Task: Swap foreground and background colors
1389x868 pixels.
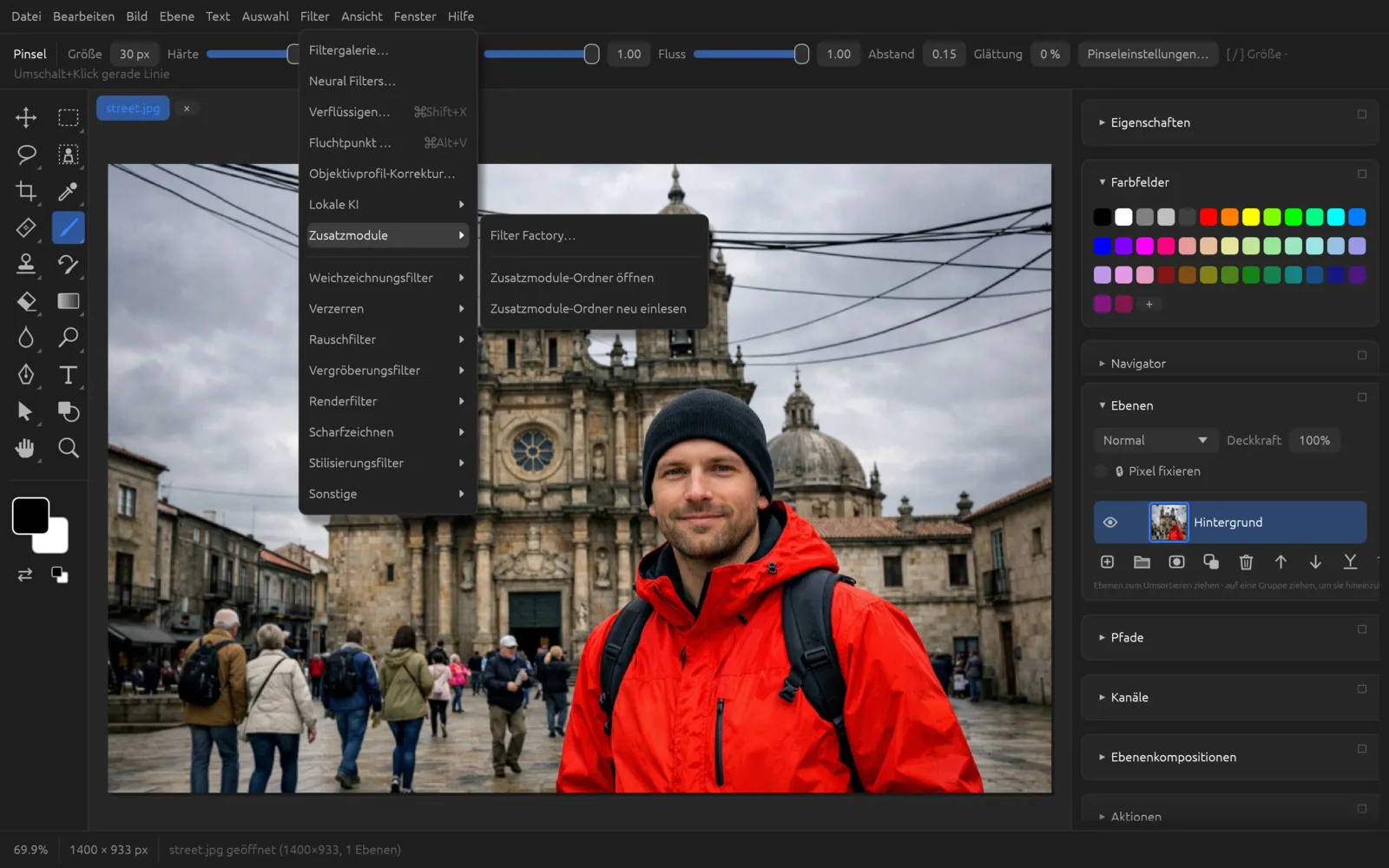Action: pyautogui.click(x=24, y=575)
